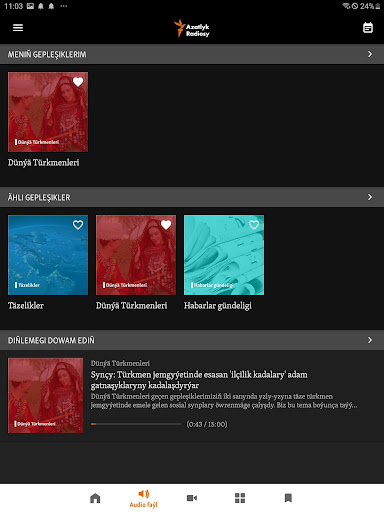Screen dimensions: 384x512
Task: Click the 'Dünýä Türkmenleri' episode show label
Action: tap(120, 363)
